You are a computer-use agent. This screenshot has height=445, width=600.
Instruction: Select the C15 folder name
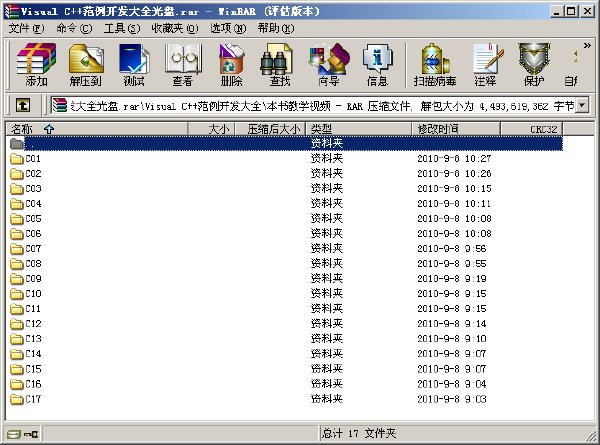tap(33, 369)
